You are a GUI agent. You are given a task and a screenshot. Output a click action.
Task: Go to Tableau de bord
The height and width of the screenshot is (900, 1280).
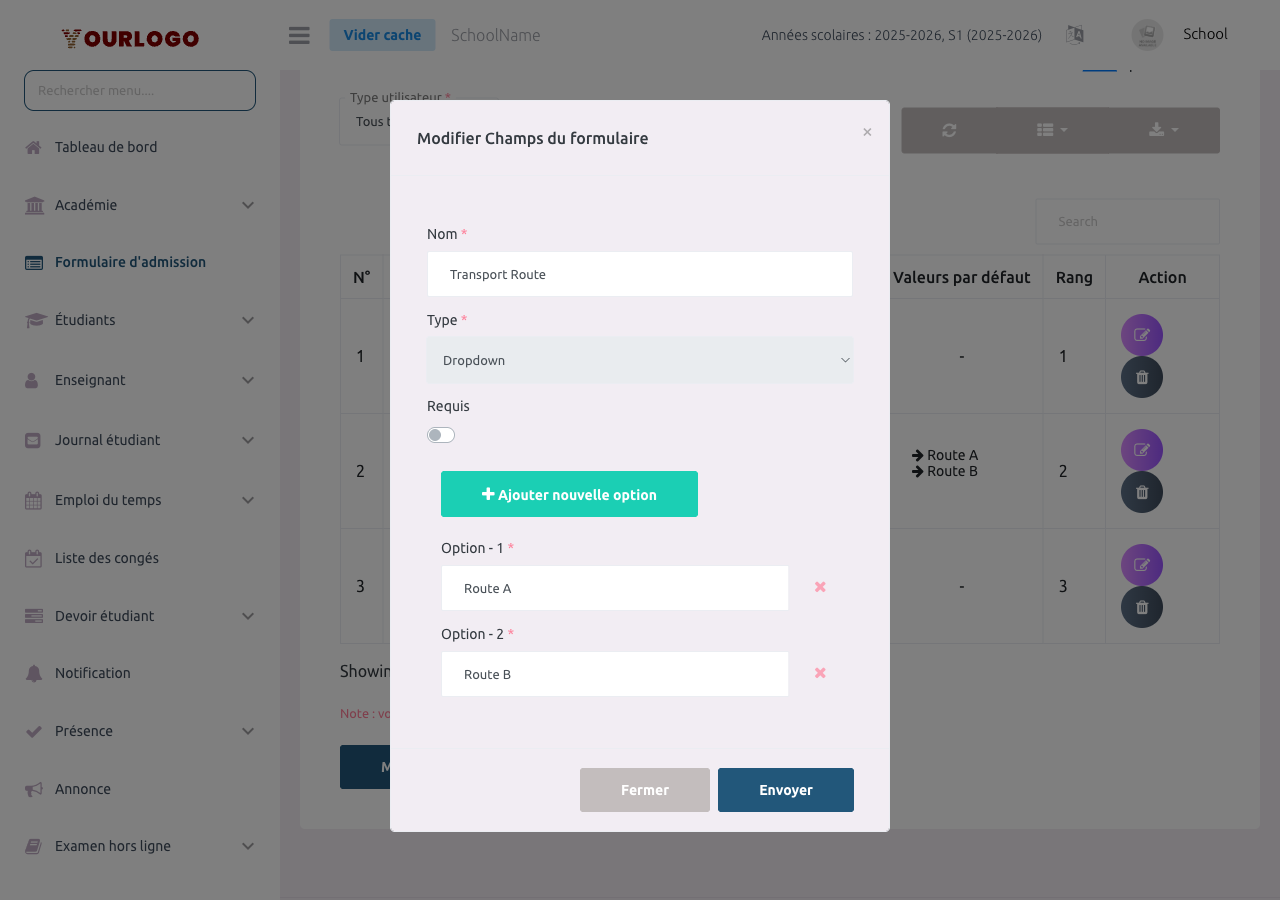(x=108, y=147)
